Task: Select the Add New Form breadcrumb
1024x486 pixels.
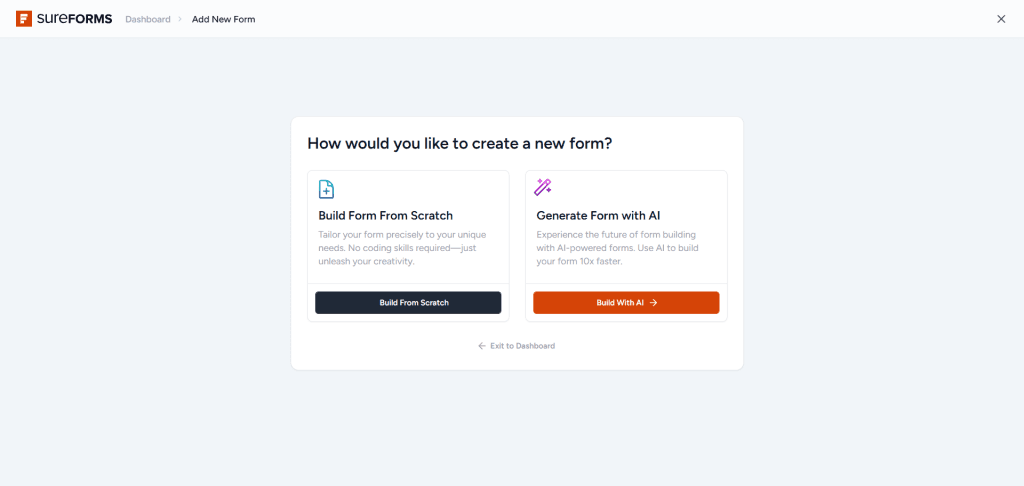Action: click(x=223, y=19)
